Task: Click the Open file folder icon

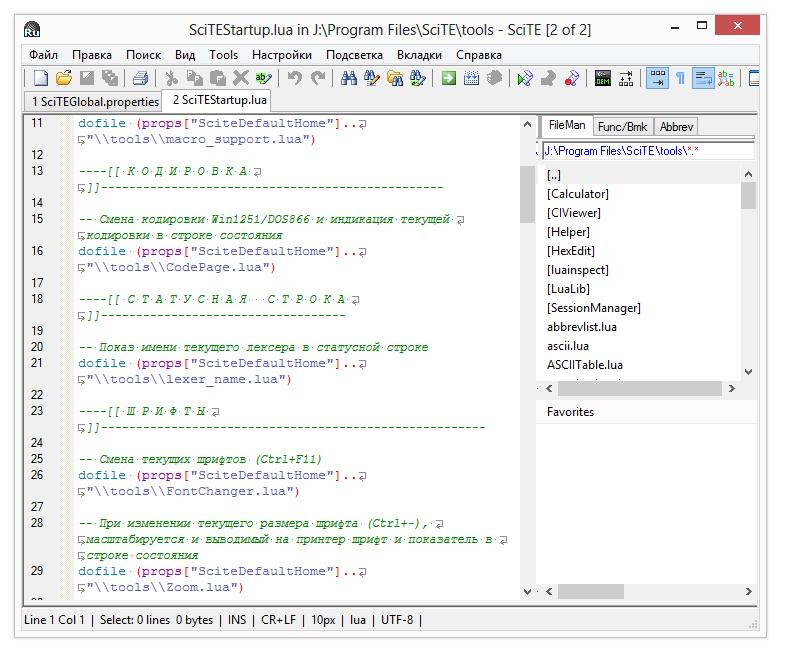Action: point(63,78)
